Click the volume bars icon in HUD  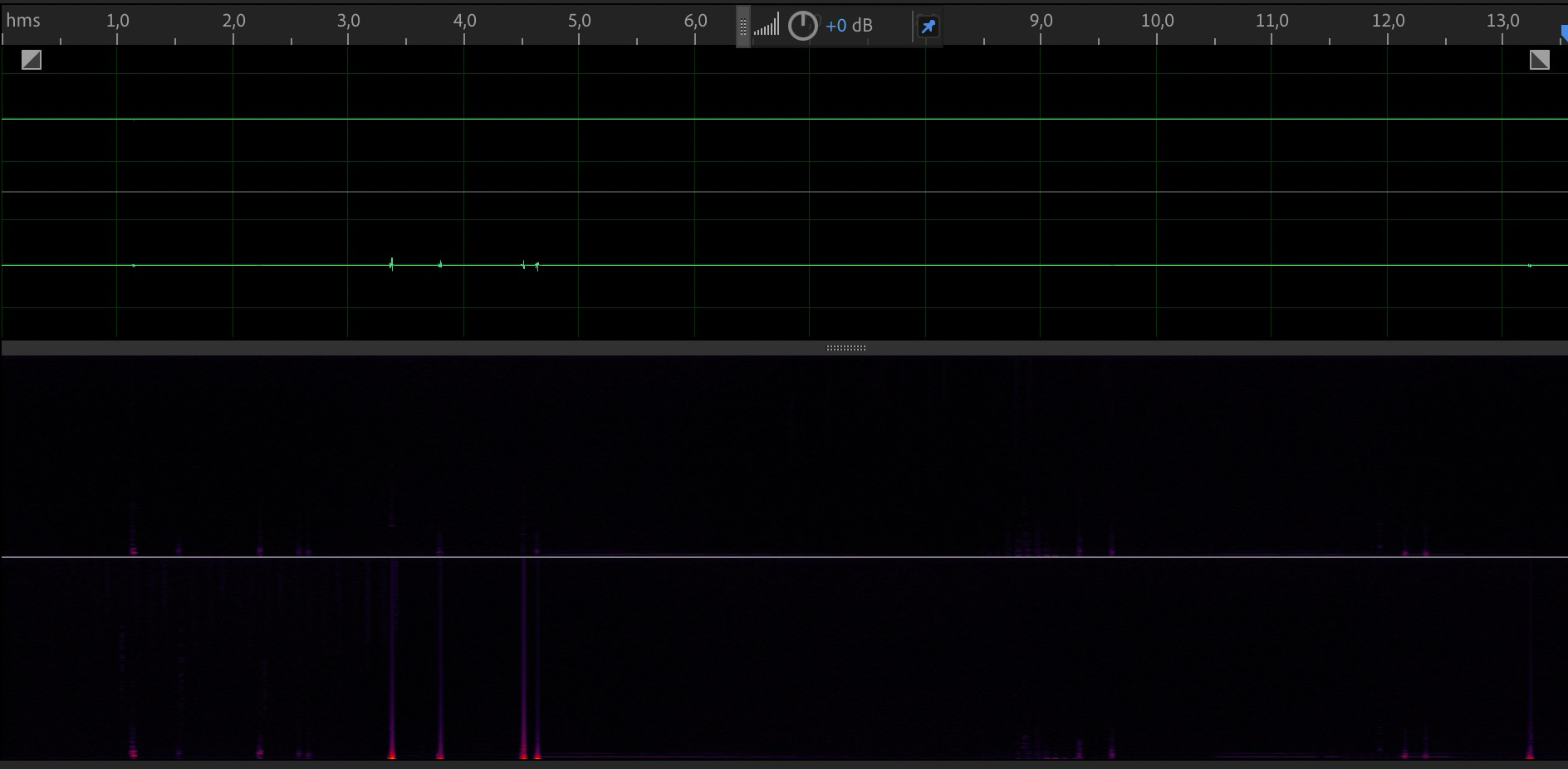[x=766, y=27]
